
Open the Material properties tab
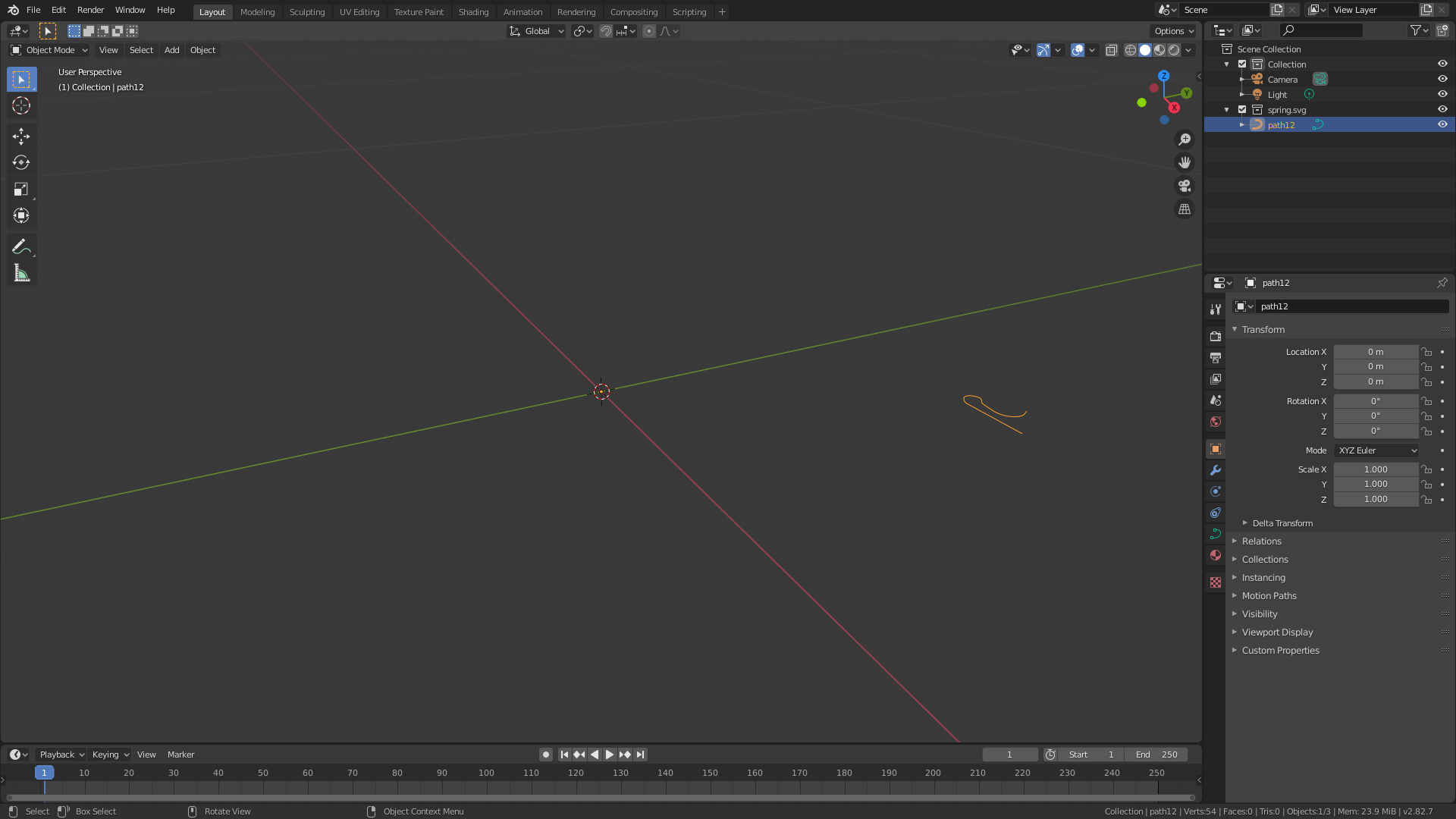pyautogui.click(x=1216, y=555)
